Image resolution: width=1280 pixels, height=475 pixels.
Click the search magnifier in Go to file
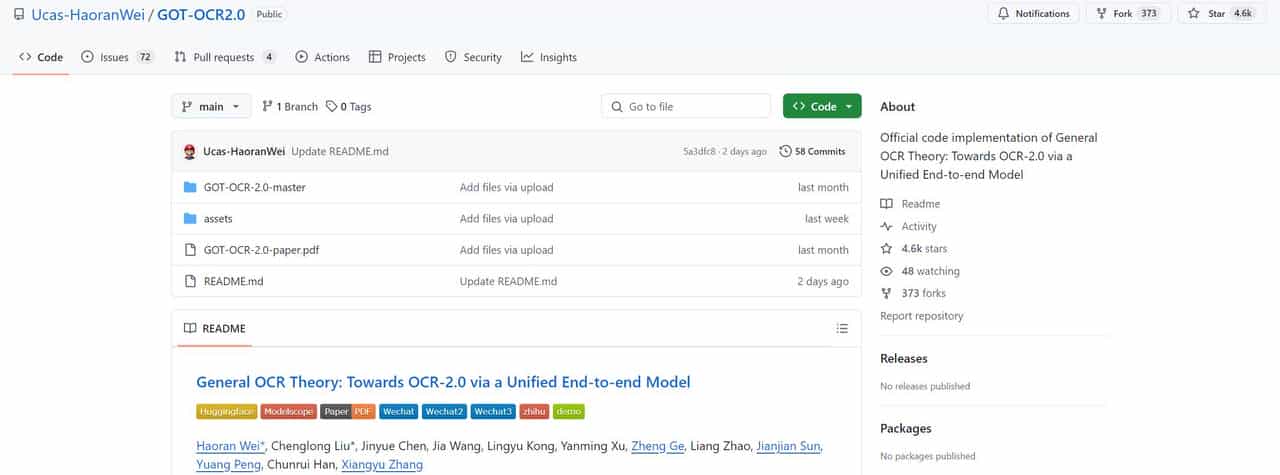616,106
